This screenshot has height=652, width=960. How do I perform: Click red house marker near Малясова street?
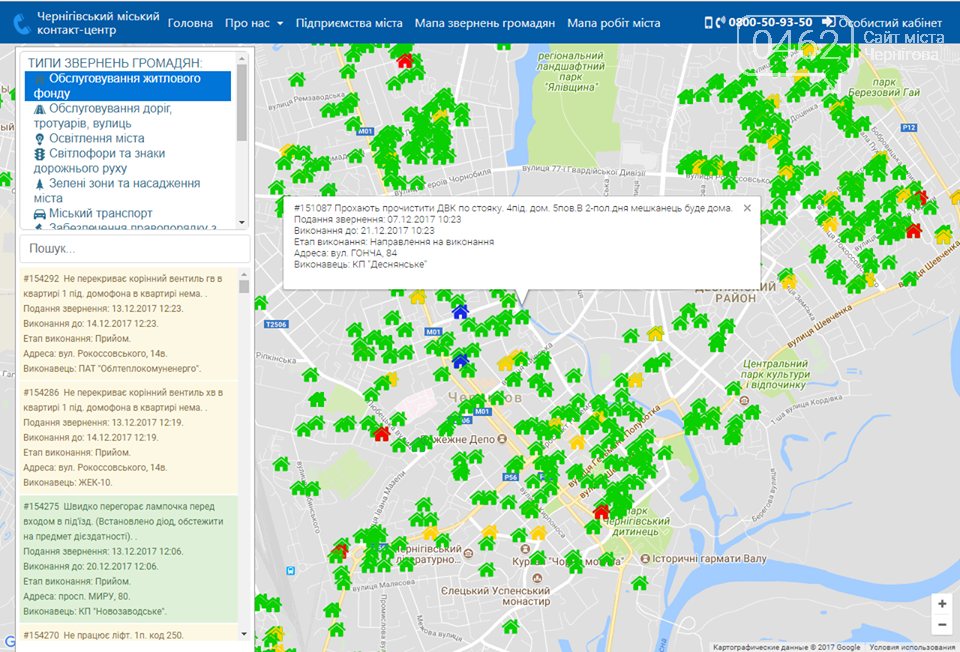click(x=340, y=550)
